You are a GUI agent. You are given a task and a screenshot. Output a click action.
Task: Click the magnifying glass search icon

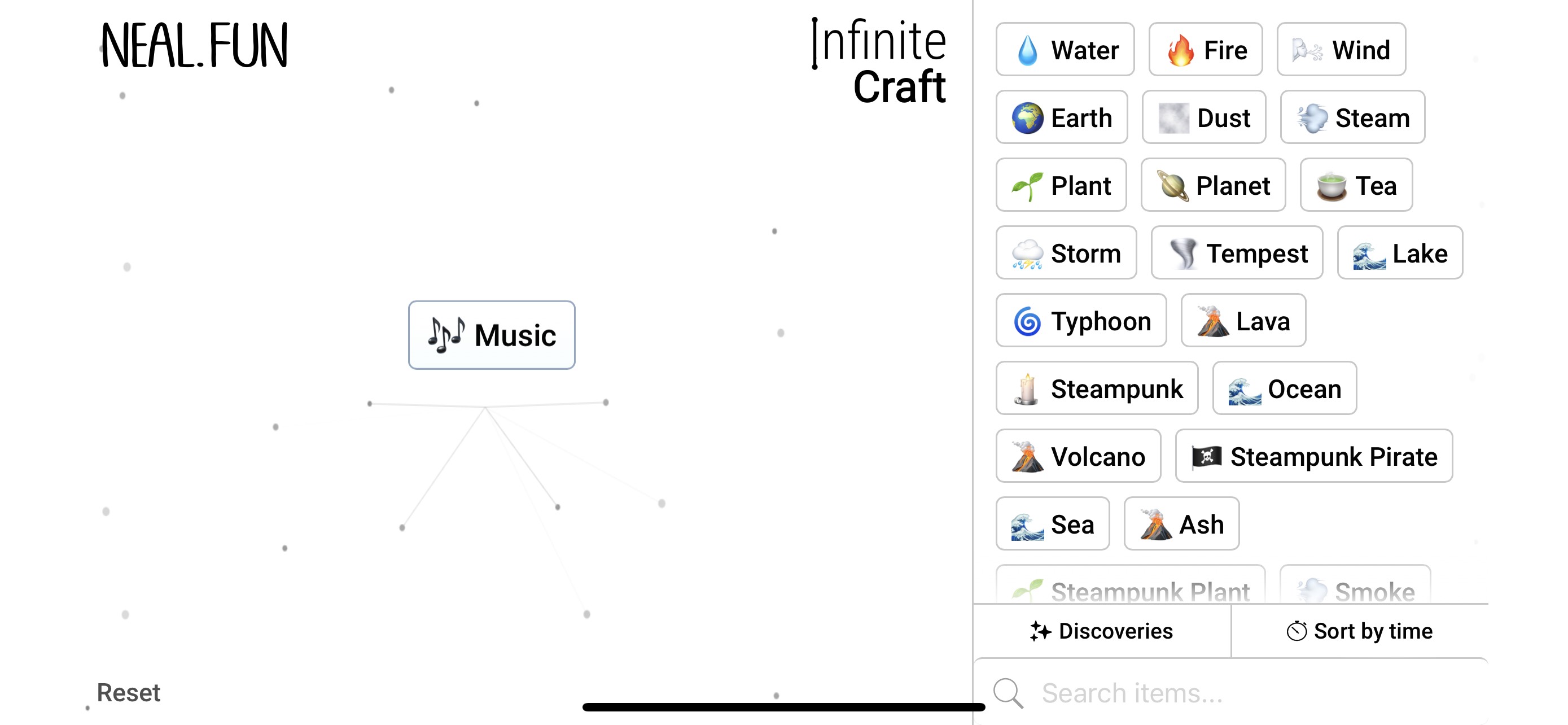[x=1008, y=693]
